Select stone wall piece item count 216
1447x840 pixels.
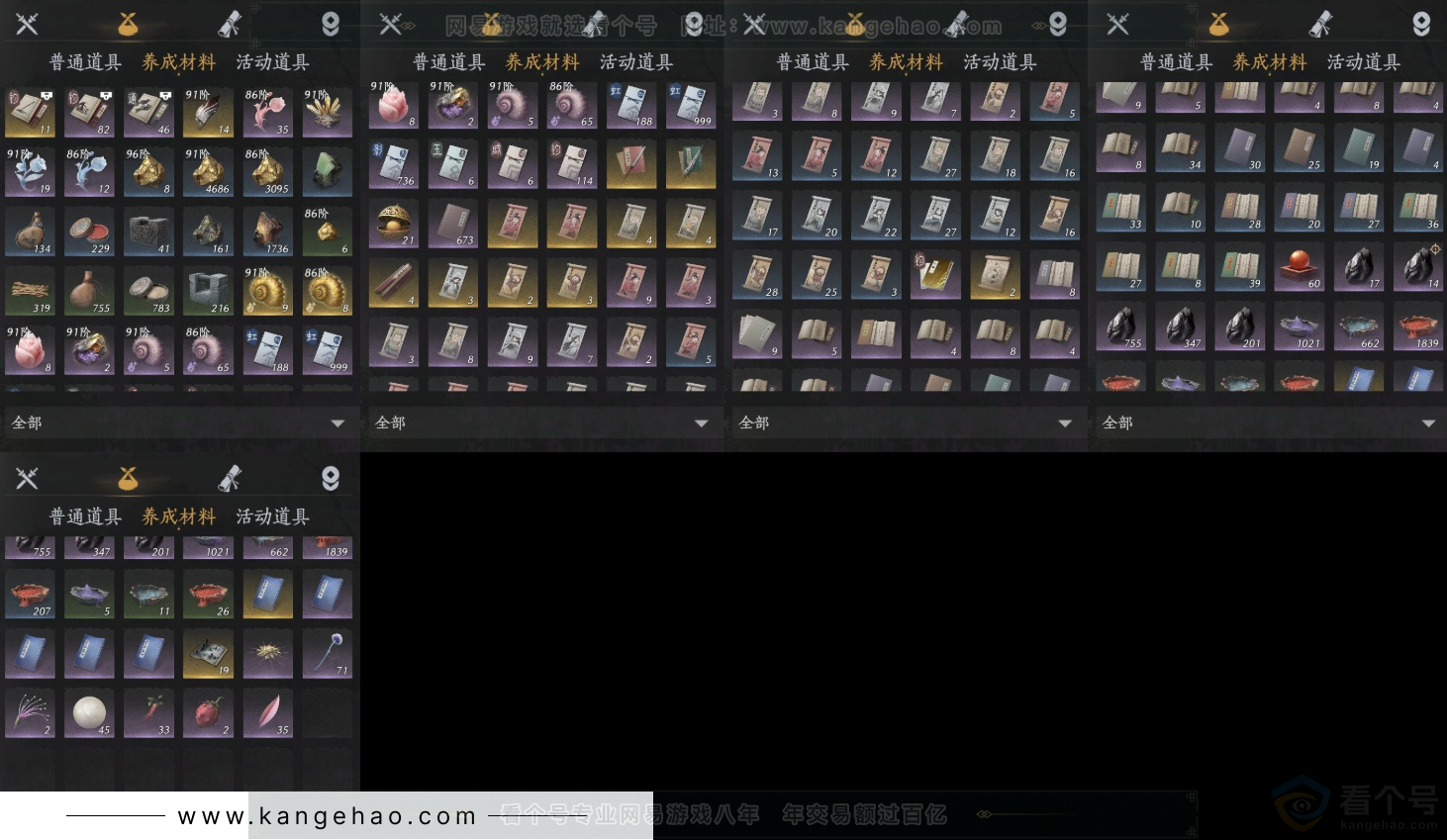208,291
